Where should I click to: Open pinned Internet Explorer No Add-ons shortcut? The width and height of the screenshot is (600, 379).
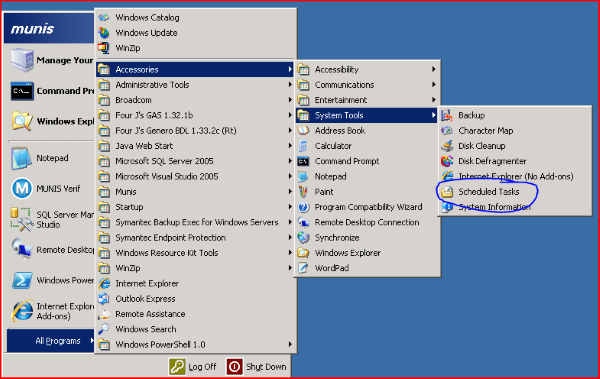[x=51, y=311]
